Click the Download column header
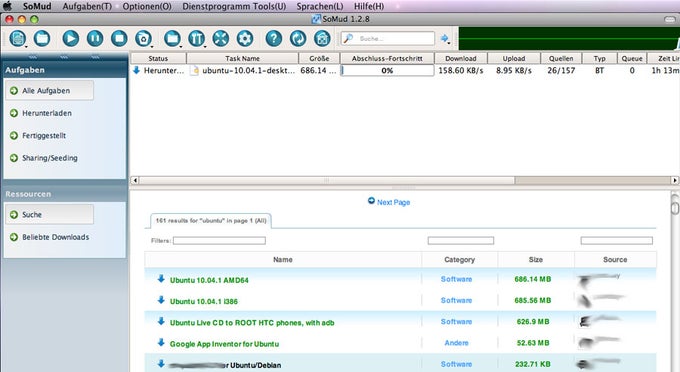This screenshot has height=372, width=680. 461,58
